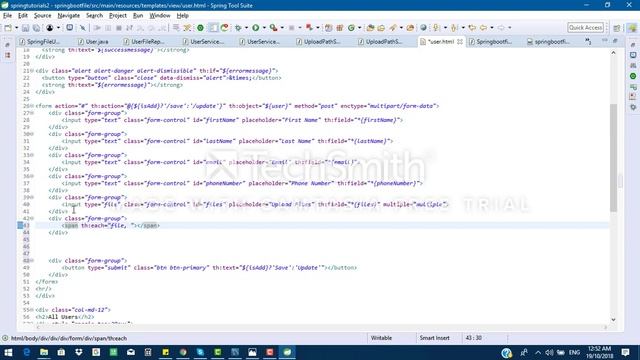This screenshot has width=640, height=360.
Task: Collapse the form element at line 26
Action: tap(32, 106)
